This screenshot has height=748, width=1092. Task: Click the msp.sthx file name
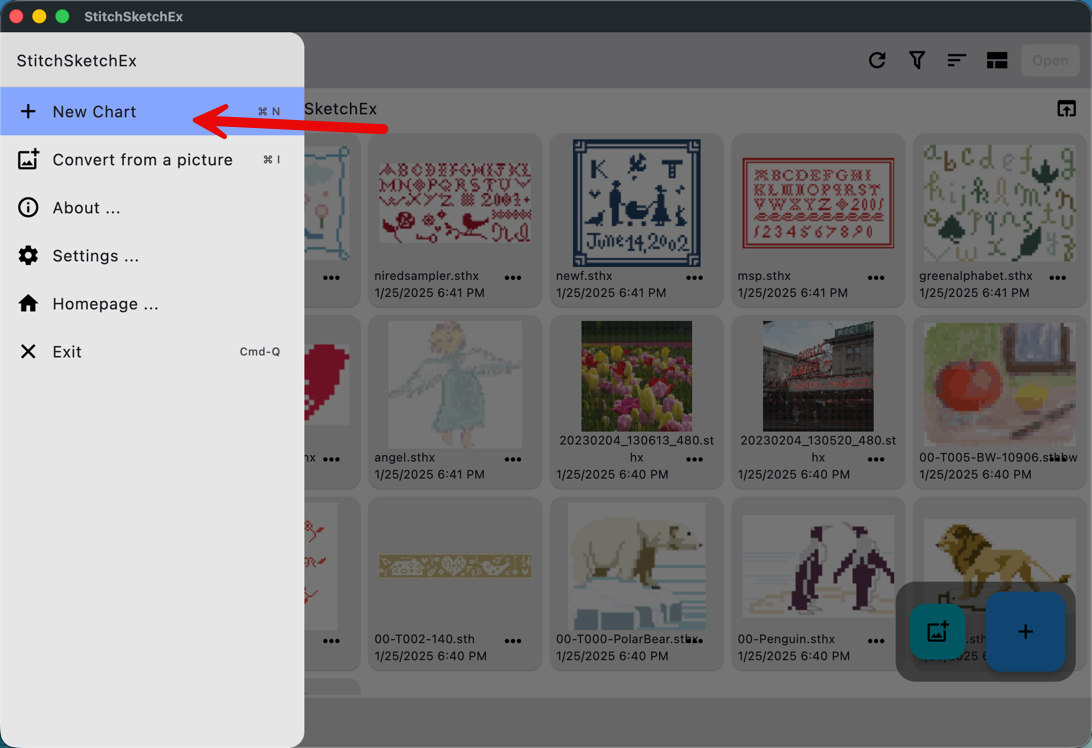coord(764,276)
